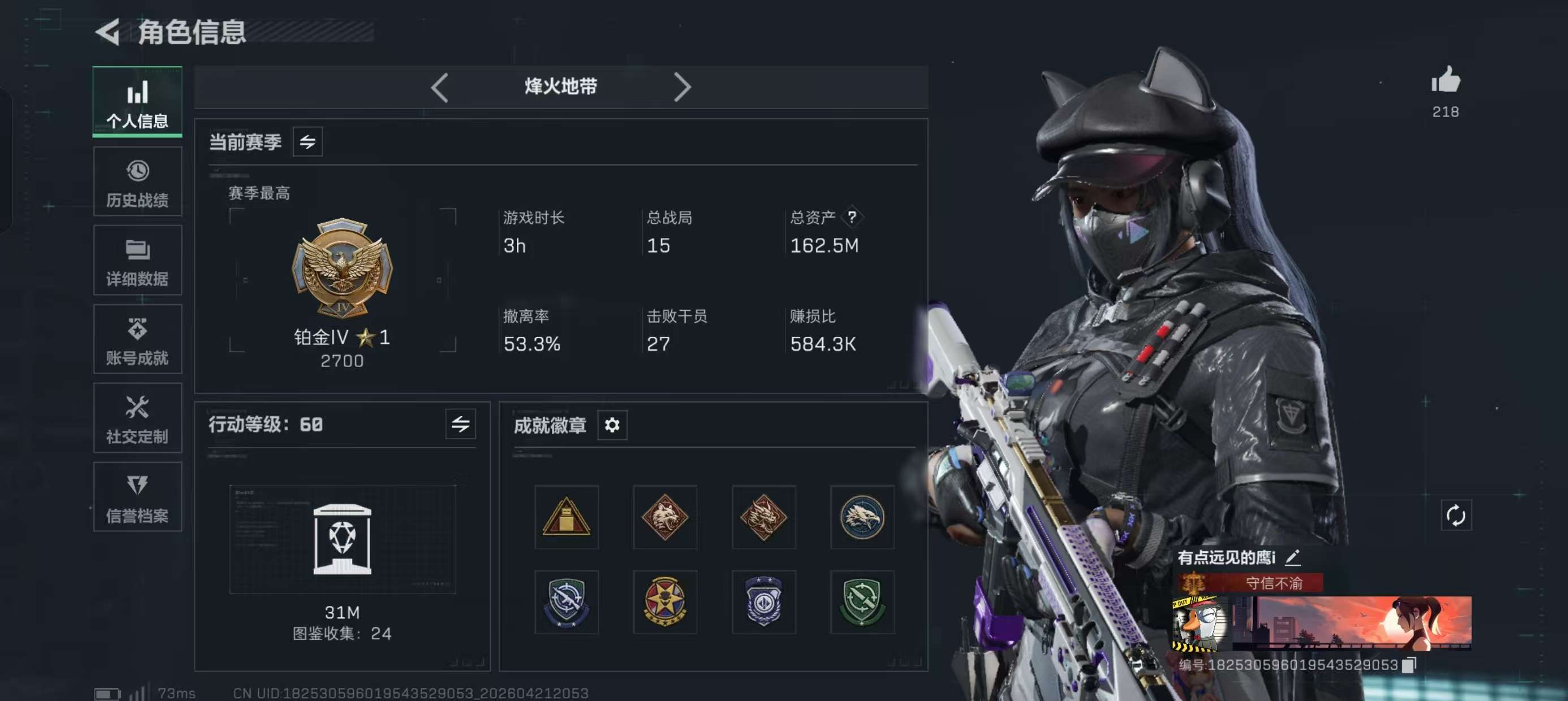The image size is (1568, 701).
Task: Toggle the 行动等级 switch button
Action: coord(460,424)
